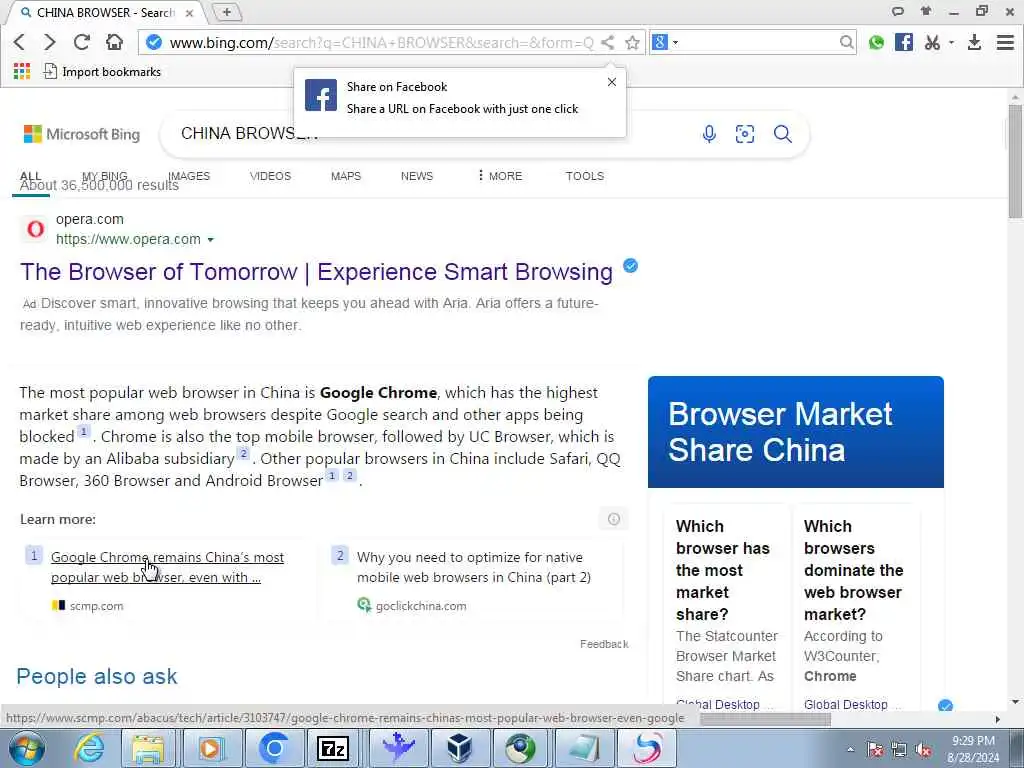Click the info icon beside Learn more

click(613, 519)
